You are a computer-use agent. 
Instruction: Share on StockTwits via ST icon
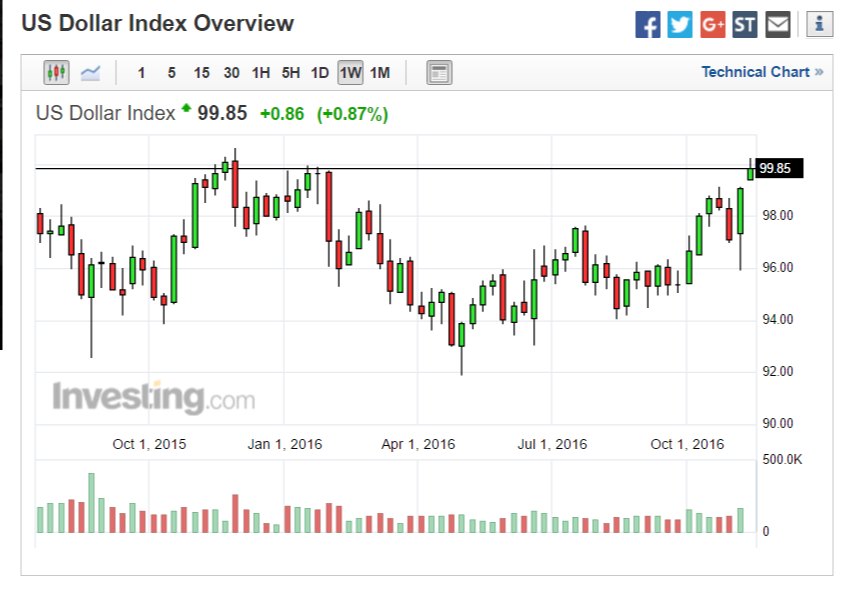pos(744,24)
